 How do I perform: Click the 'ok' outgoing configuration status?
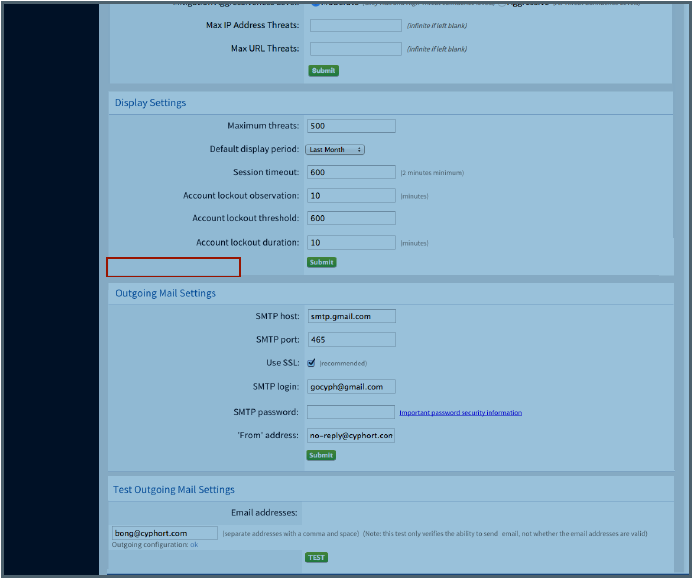tap(194, 545)
